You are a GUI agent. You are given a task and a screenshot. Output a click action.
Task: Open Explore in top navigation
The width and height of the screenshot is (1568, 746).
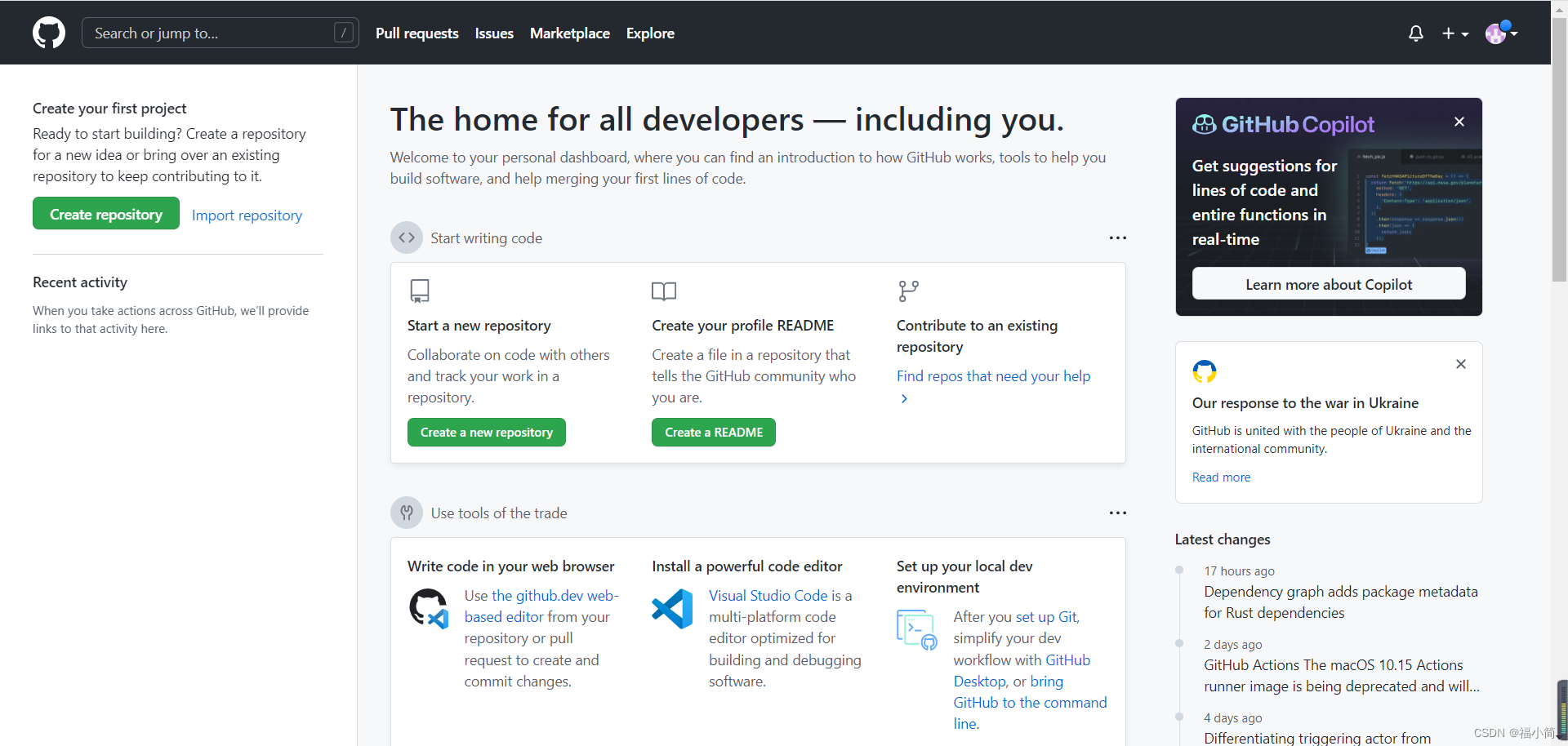click(x=650, y=33)
